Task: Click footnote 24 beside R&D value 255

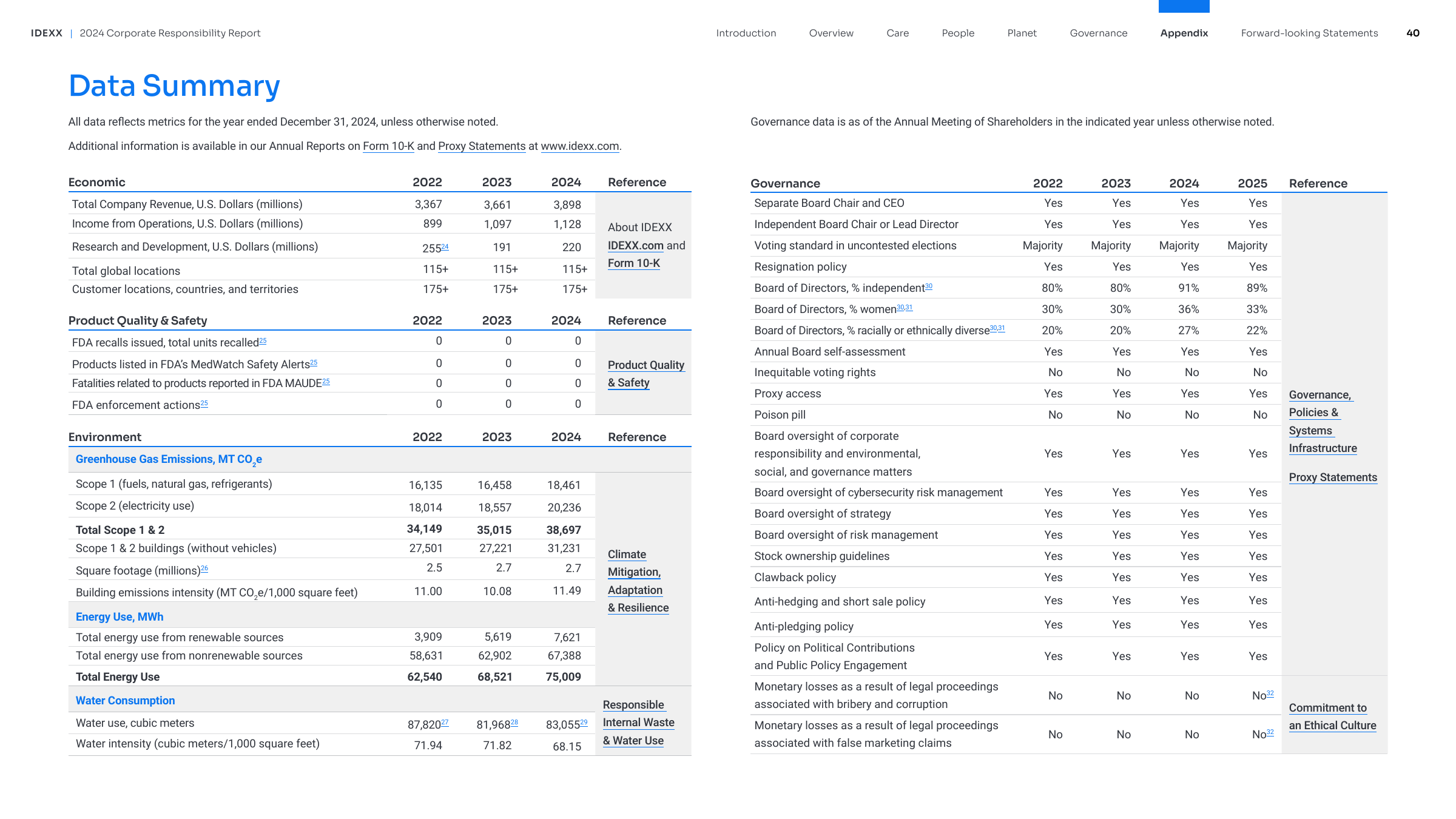Action: pos(445,247)
